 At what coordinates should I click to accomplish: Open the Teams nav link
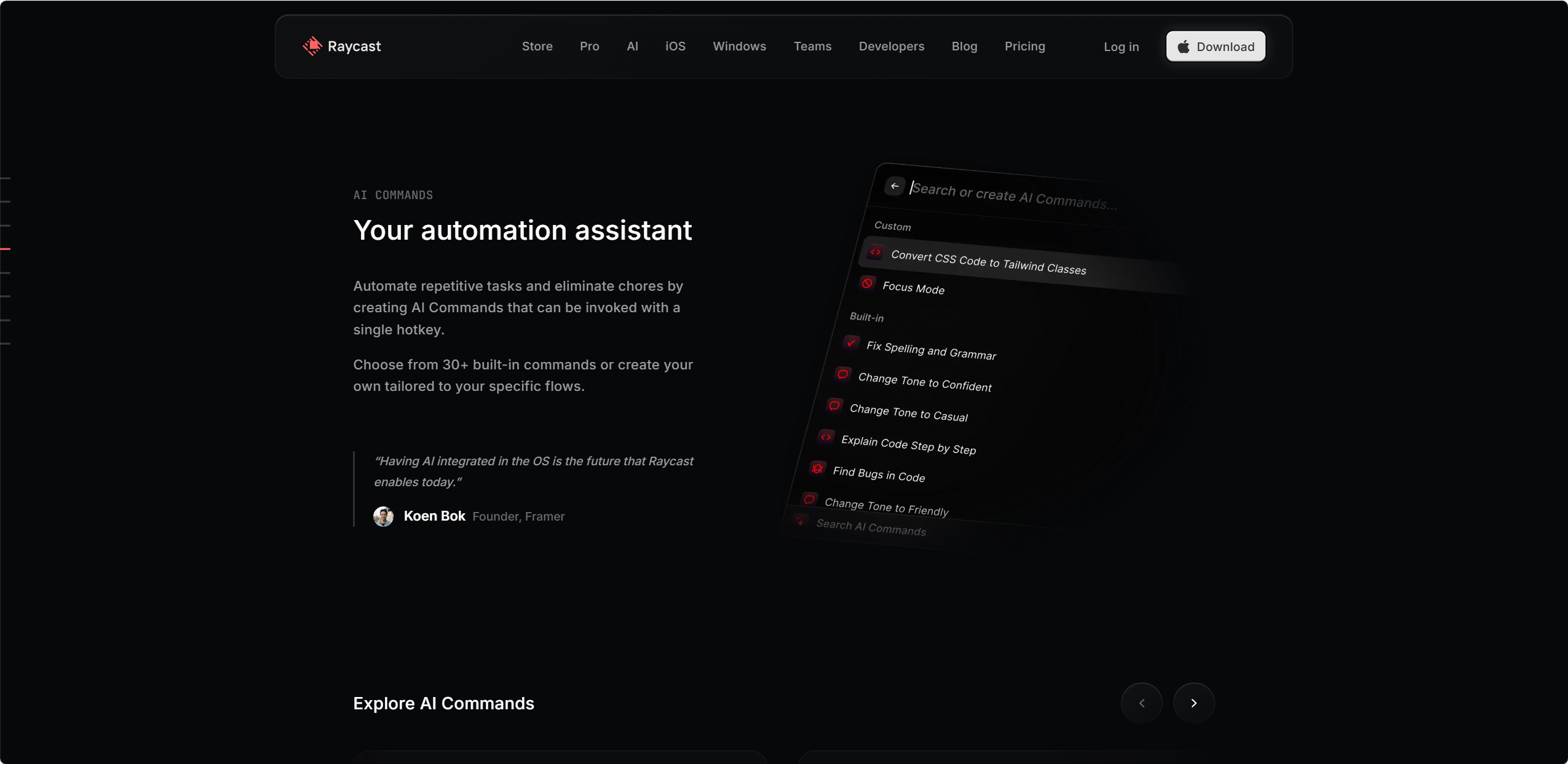tap(812, 46)
